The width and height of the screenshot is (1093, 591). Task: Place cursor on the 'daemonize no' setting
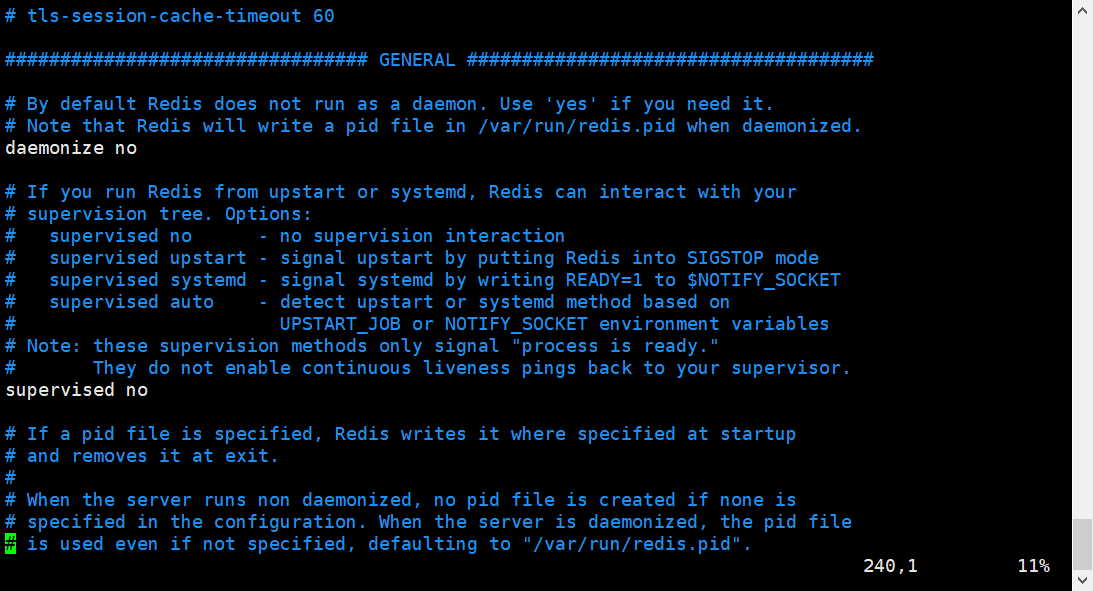tap(71, 148)
